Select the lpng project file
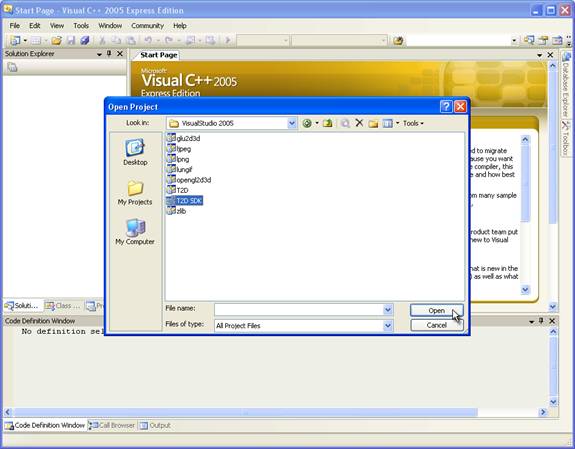The image size is (575, 449). (178, 159)
